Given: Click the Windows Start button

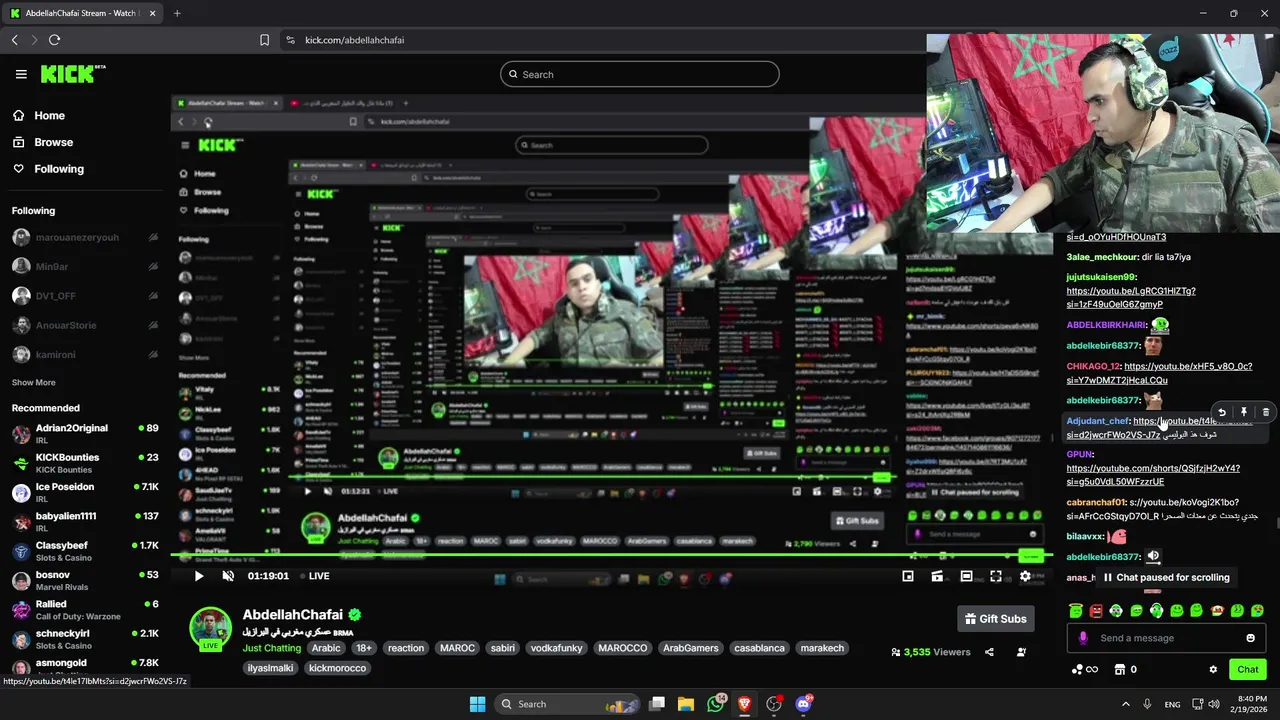Looking at the screenshot, I should pos(477,704).
